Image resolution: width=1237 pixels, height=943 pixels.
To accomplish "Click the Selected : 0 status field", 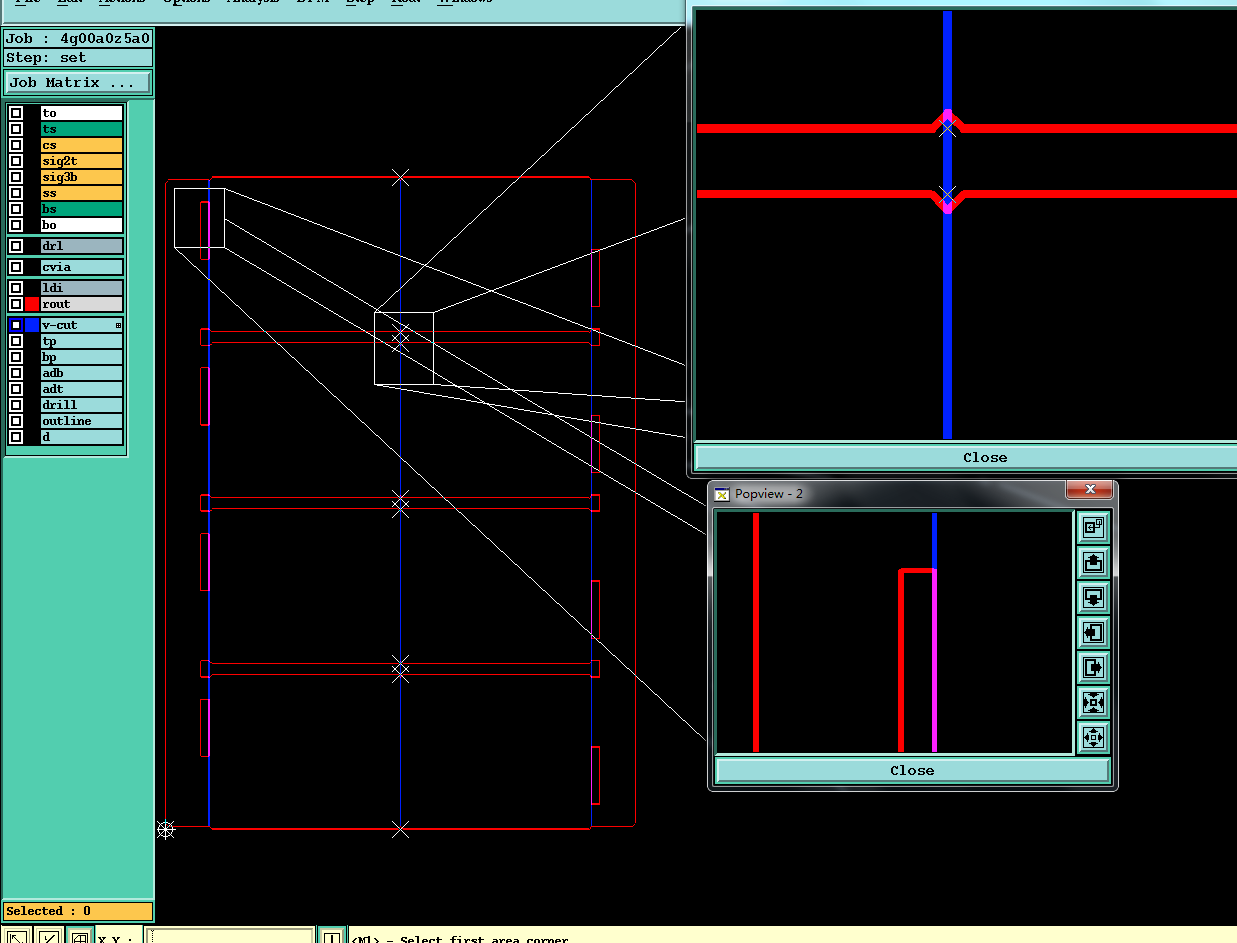I will coord(78,911).
